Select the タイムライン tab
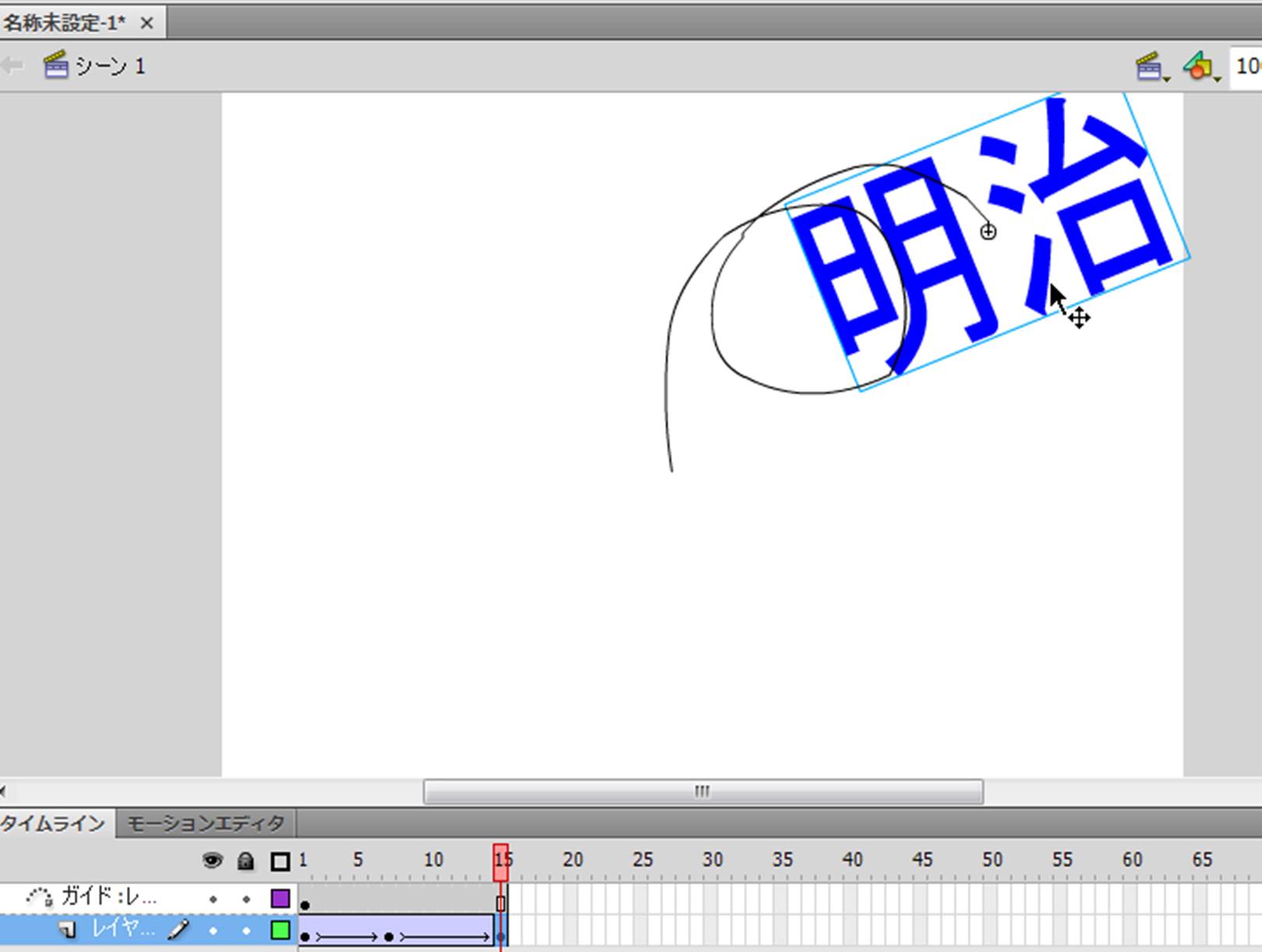Screen dimensions: 1262x952 pyautogui.click(x=53, y=823)
